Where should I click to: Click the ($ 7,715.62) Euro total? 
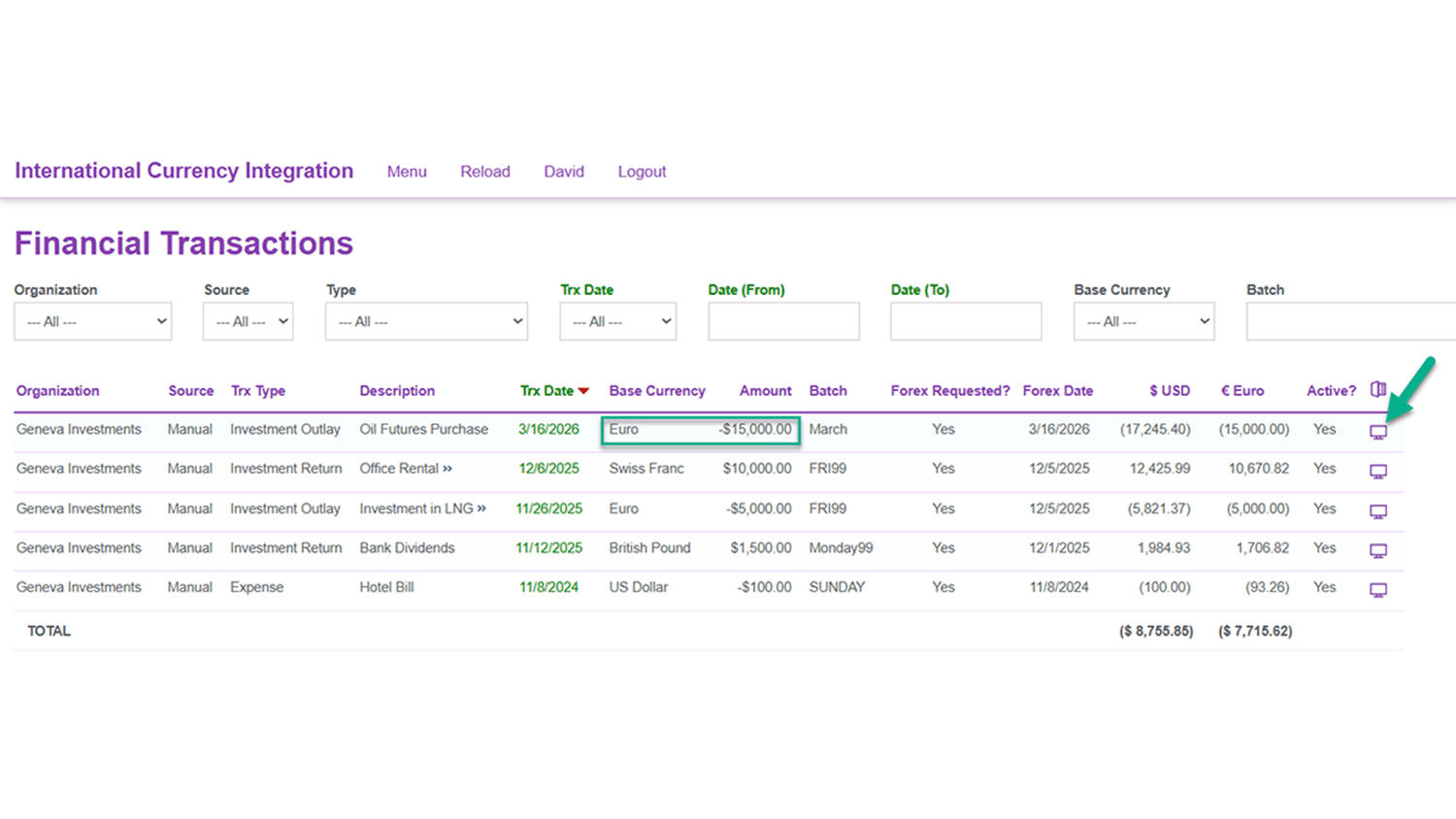click(x=1255, y=631)
